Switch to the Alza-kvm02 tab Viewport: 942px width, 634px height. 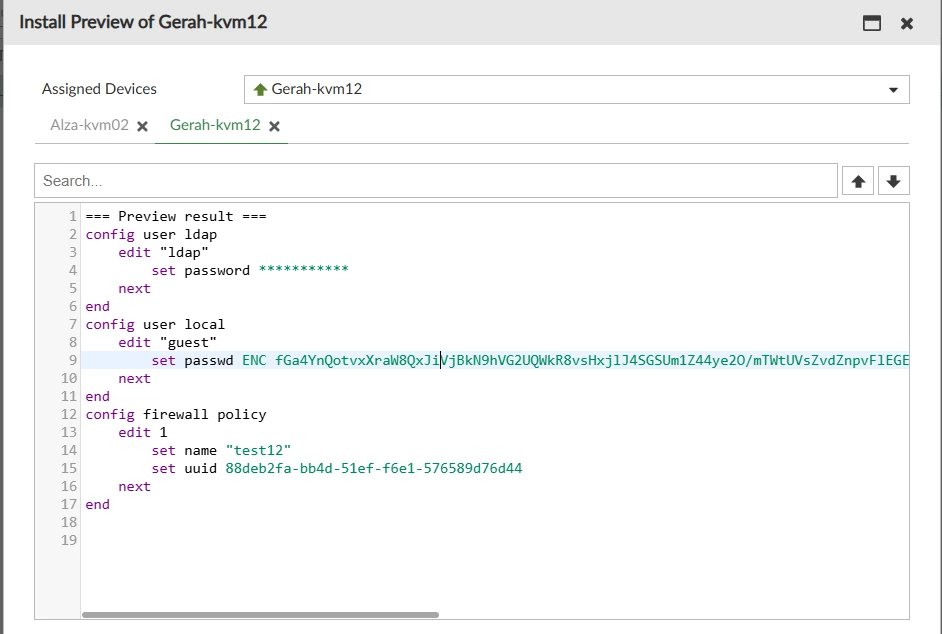(90, 125)
